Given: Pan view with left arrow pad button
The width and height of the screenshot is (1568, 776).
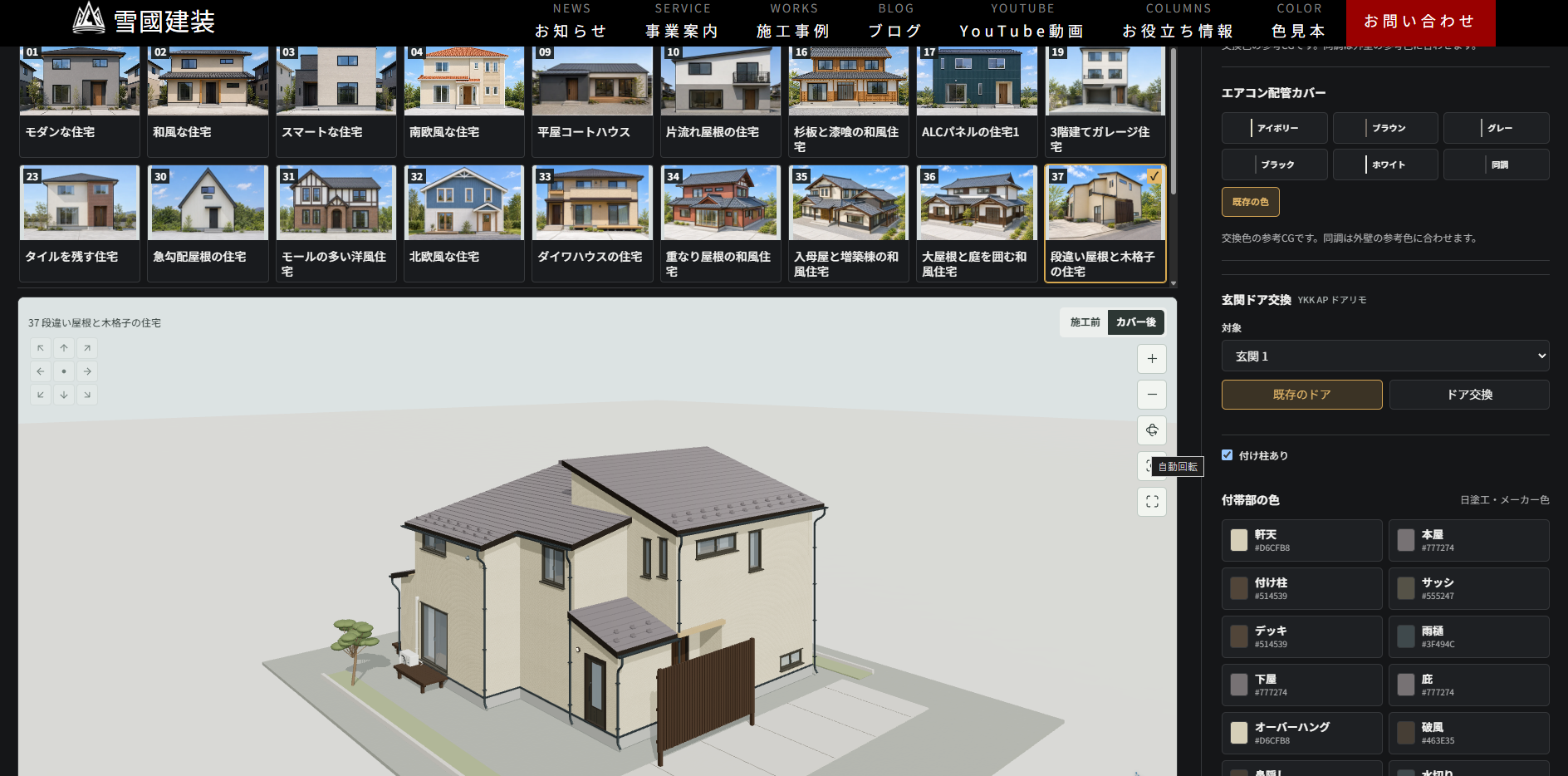Looking at the screenshot, I should click(41, 371).
